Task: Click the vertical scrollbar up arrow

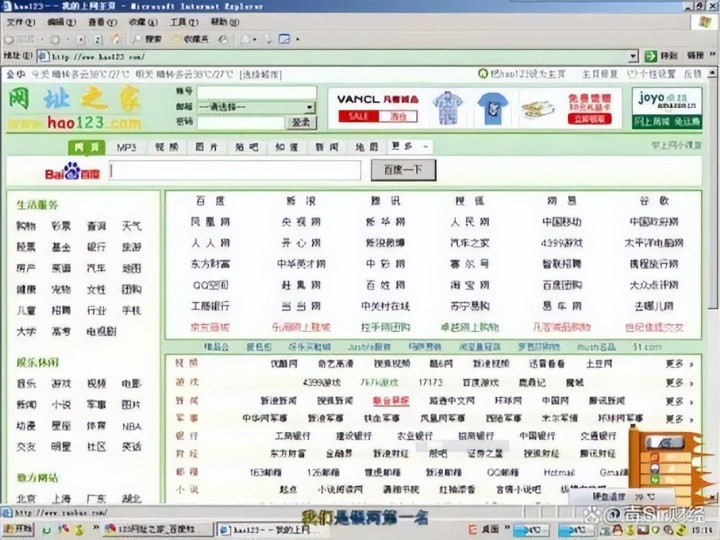Action: coord(712,73)
